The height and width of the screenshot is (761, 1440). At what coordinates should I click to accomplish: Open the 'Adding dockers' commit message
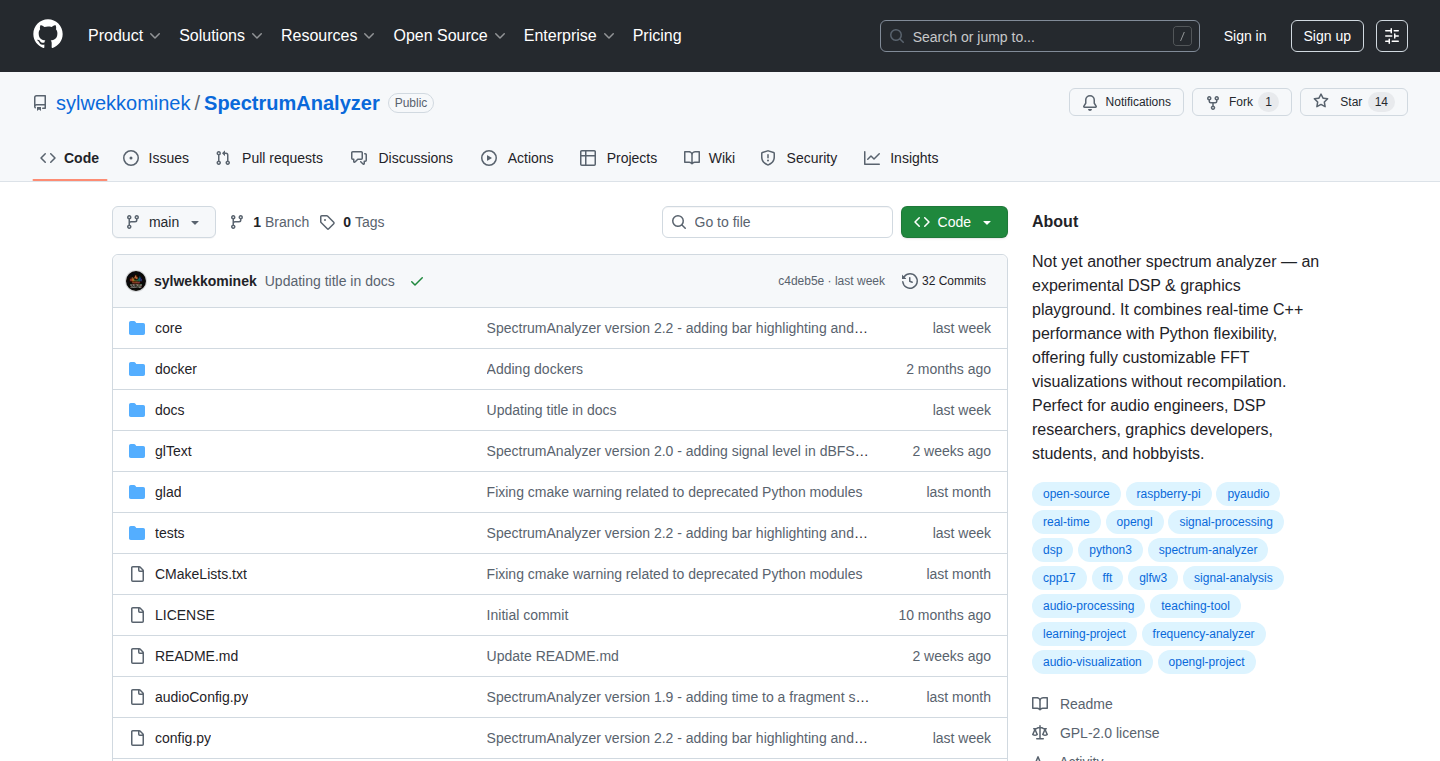point(535,369)
